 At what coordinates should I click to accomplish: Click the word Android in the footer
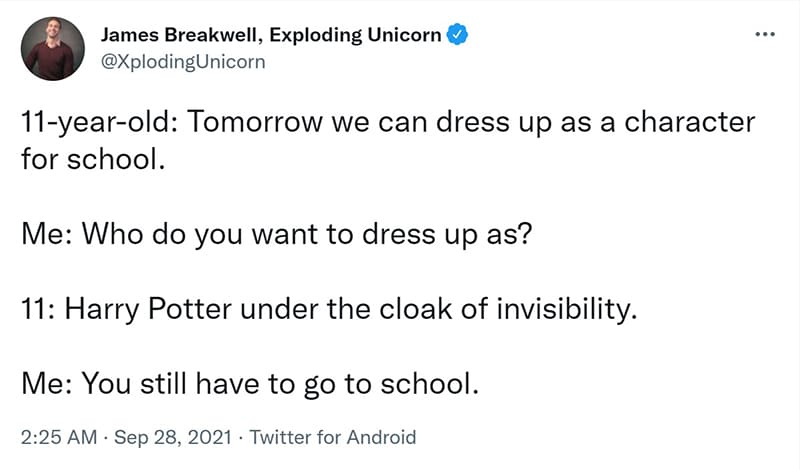(382, 437)
